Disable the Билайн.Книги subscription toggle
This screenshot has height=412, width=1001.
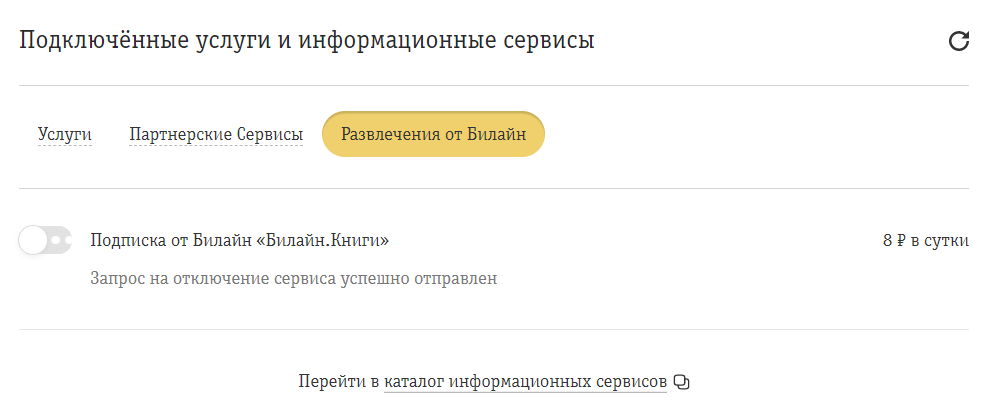(45, 240)
